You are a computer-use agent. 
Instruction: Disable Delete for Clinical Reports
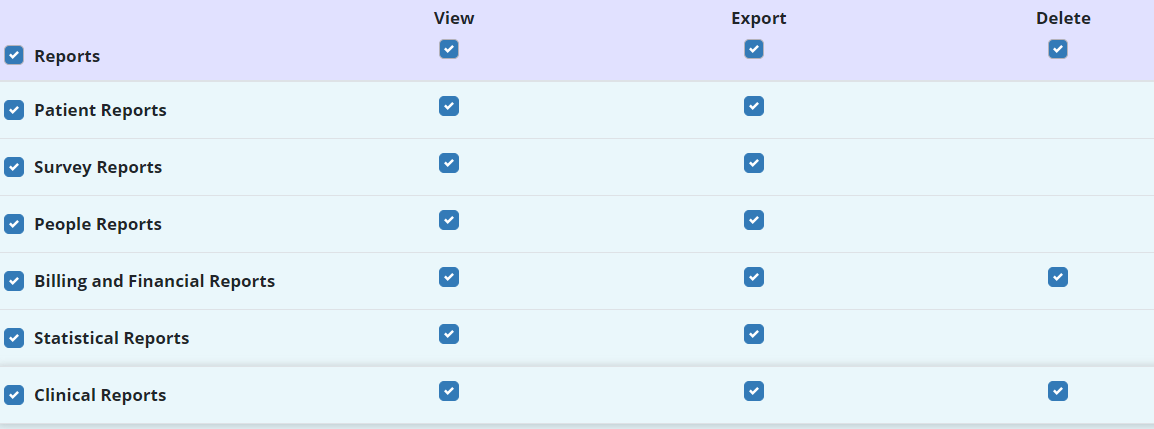(x=1058, y=391)
